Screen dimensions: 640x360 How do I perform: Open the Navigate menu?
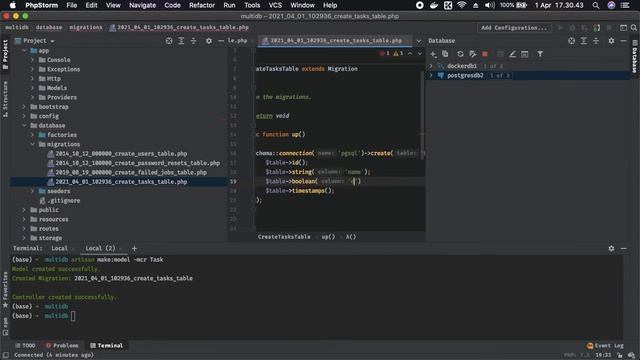142,5
